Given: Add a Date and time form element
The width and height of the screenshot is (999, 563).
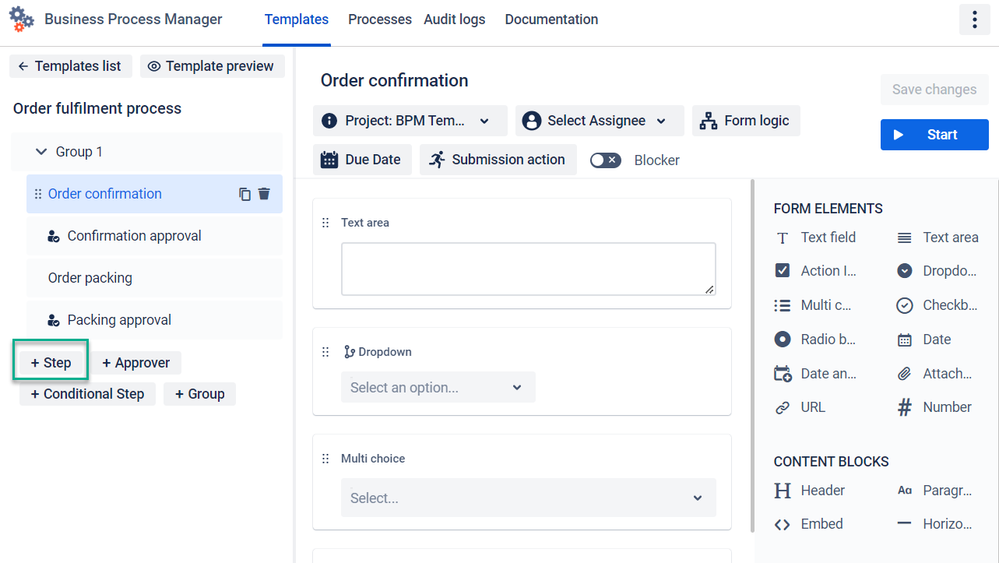Looking at the screenshot, I should tap(816, 374).
